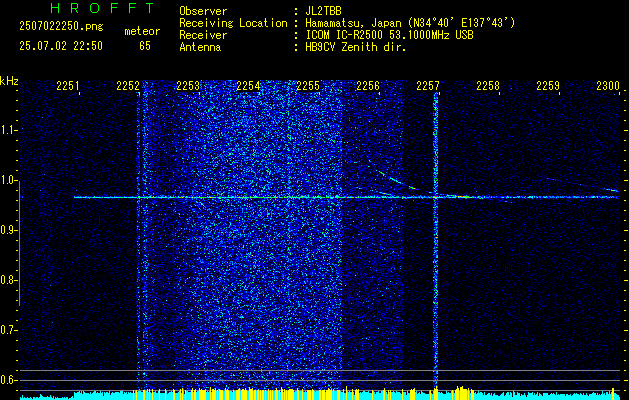The height and width of the screenshot is (400, 629).
Task: Click the 'Observer' field label
Action: [x=203, y=11]
